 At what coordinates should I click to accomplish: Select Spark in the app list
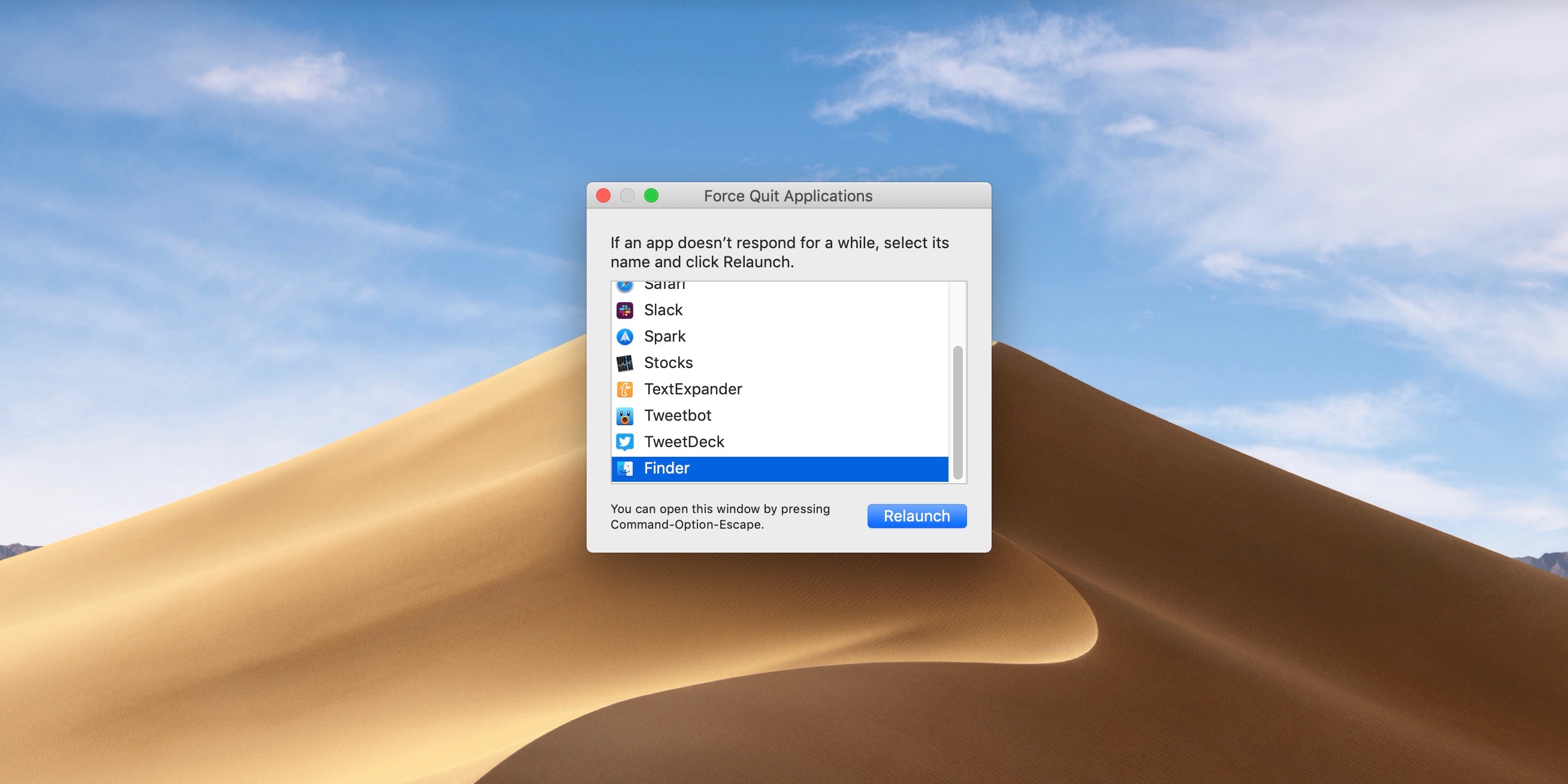coord(664,337)
